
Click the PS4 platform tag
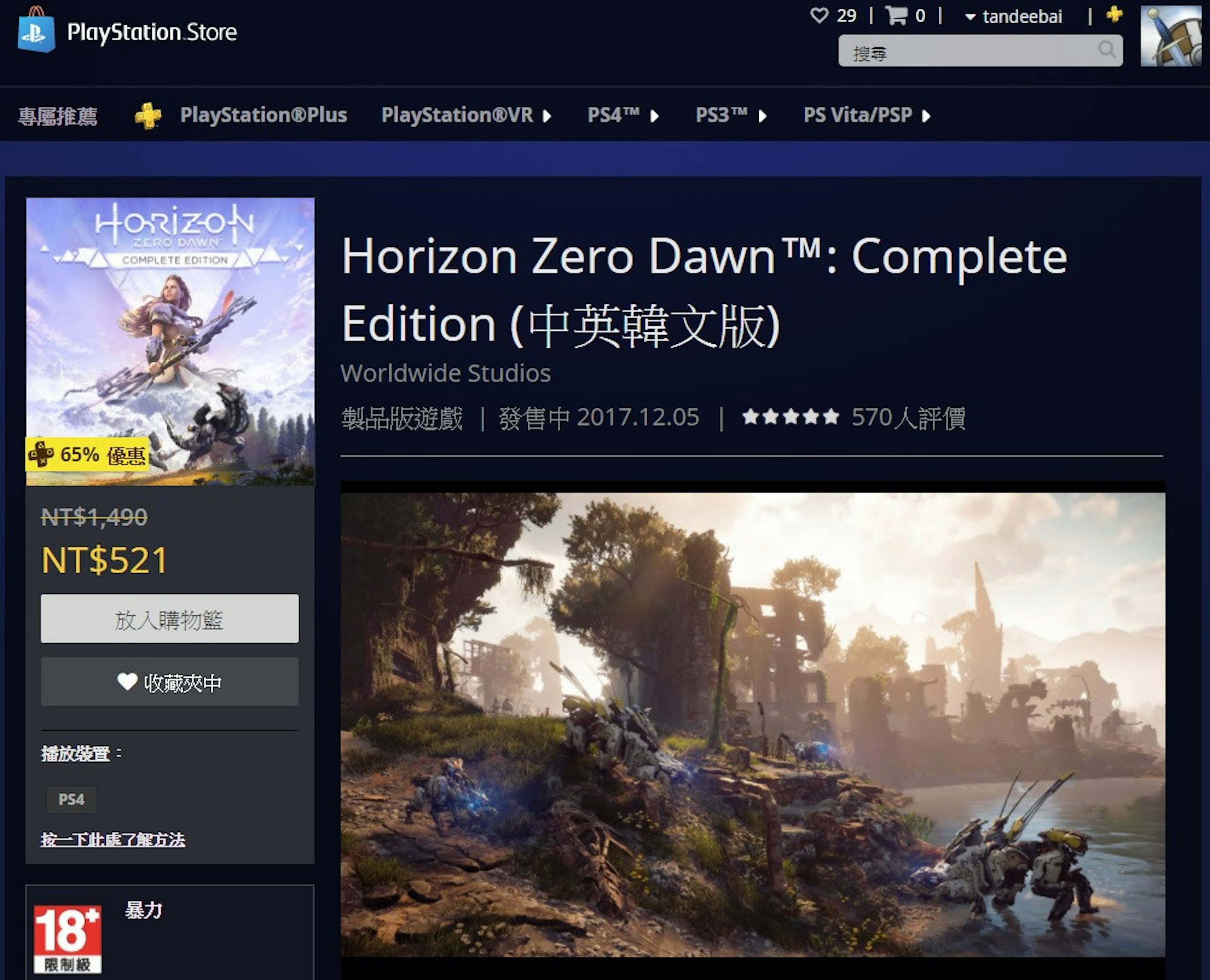pyautogui.click(x=71, y=800)
